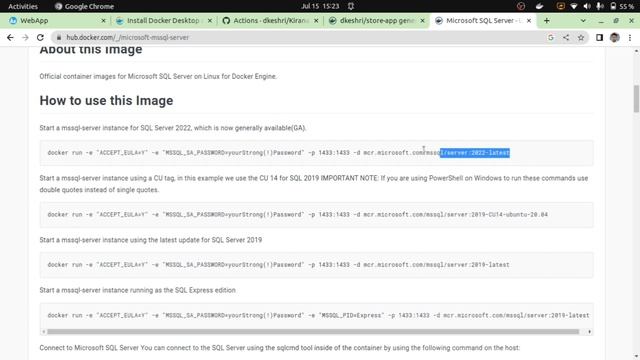Click the MSSQL_PID=Express docker command
Screen dimensions: 640x360
tap(318, 316)
